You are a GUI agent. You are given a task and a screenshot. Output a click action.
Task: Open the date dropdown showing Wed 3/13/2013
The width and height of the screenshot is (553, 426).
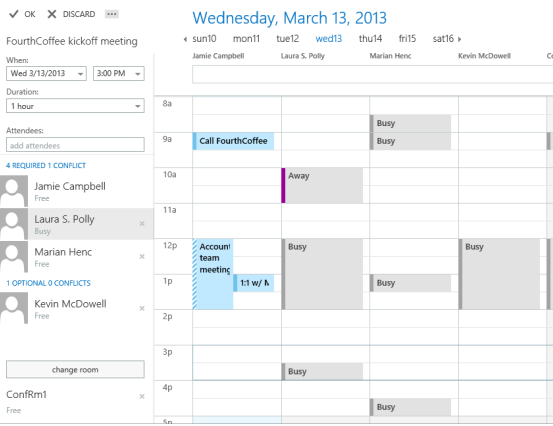click(x=46, y=73)
